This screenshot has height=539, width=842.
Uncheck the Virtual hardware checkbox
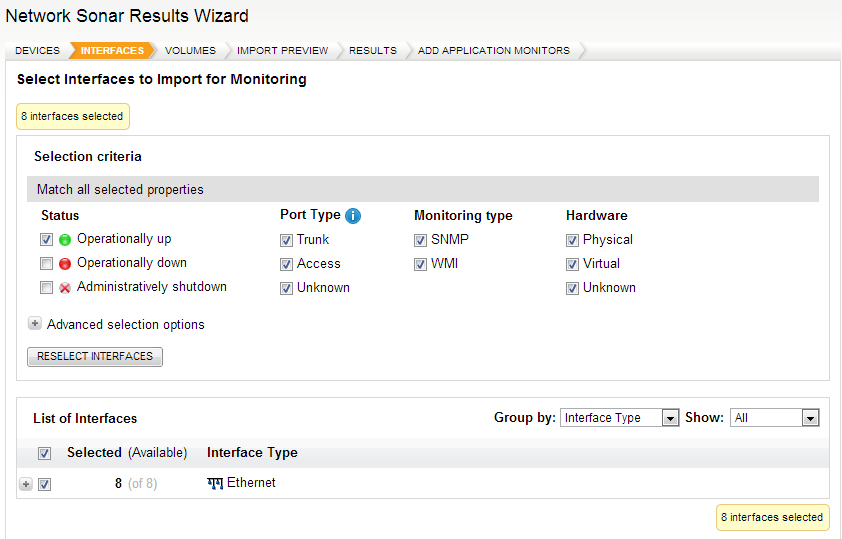tap(572, 264)
